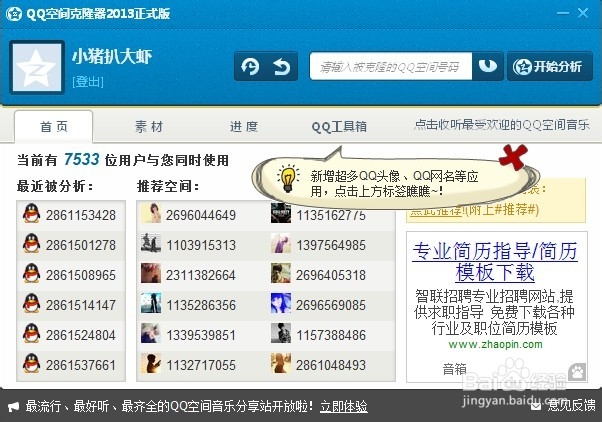
Task: Open recommended space 1103915313
Action: (x=201, y=245)
